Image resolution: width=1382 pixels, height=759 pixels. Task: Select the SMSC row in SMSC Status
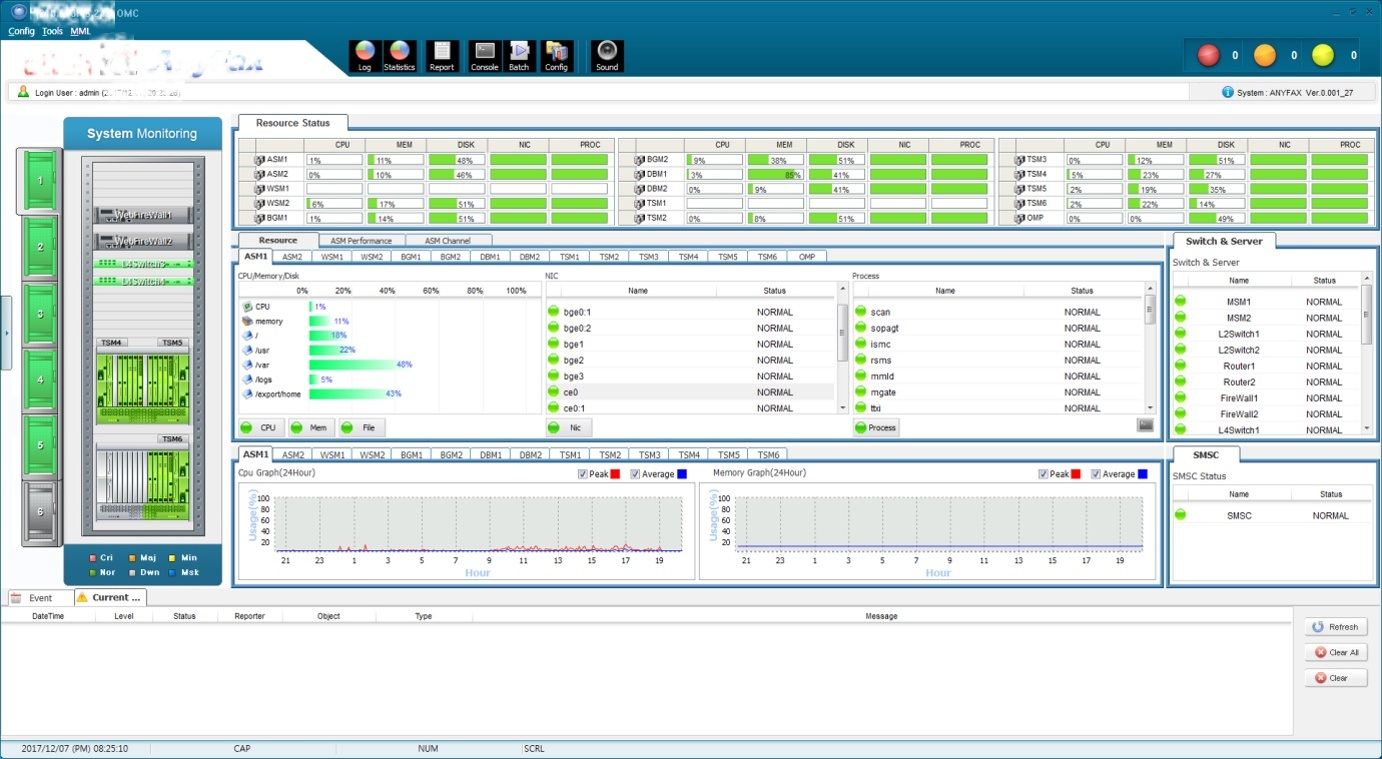click(1272, 516)
